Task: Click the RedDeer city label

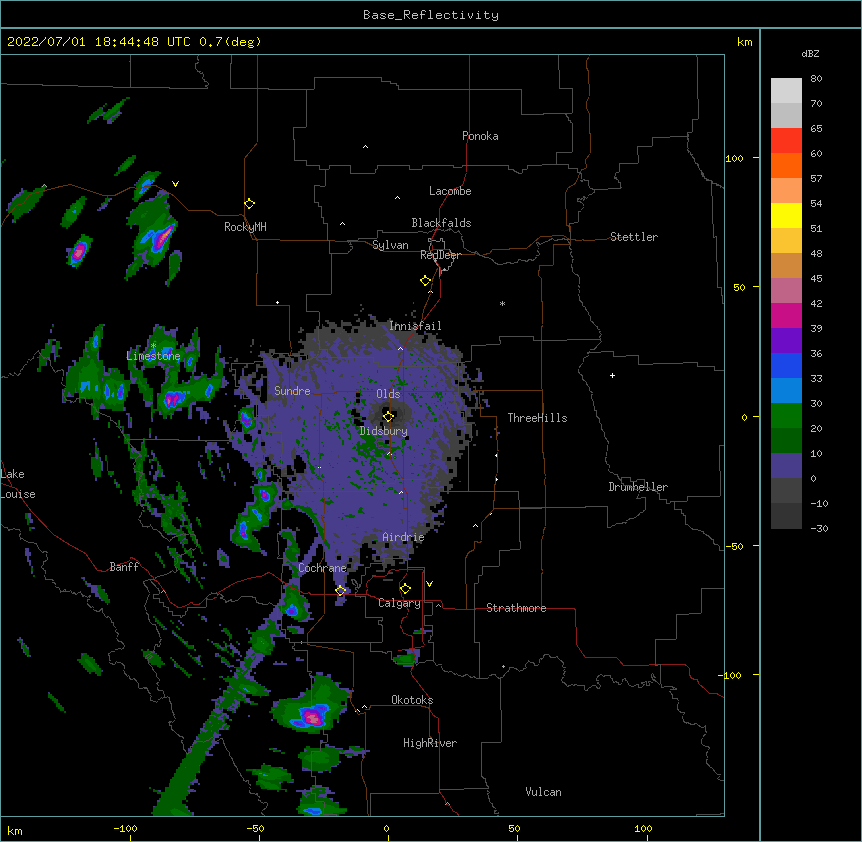Action: click(440, 255)
